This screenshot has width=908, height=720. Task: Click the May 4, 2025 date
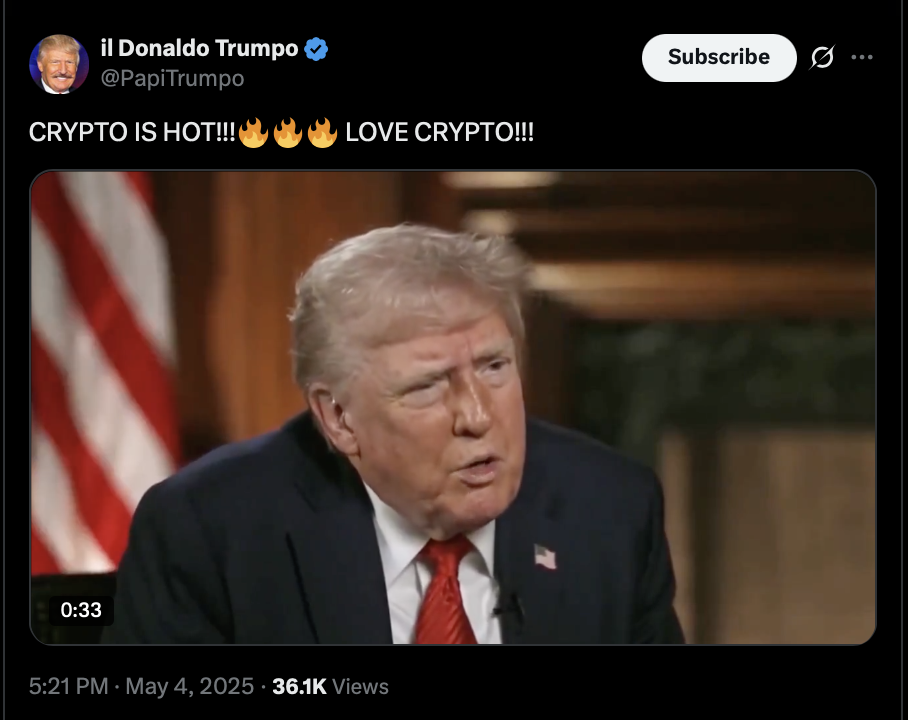(x=189, y=686)
